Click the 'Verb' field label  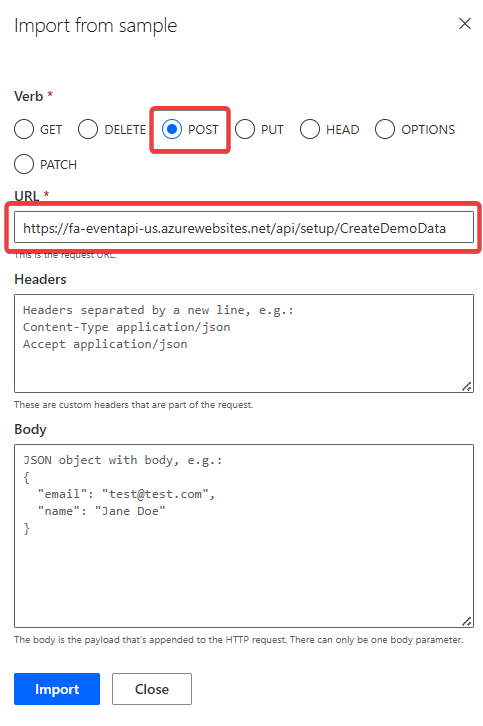tap(29, 96)
